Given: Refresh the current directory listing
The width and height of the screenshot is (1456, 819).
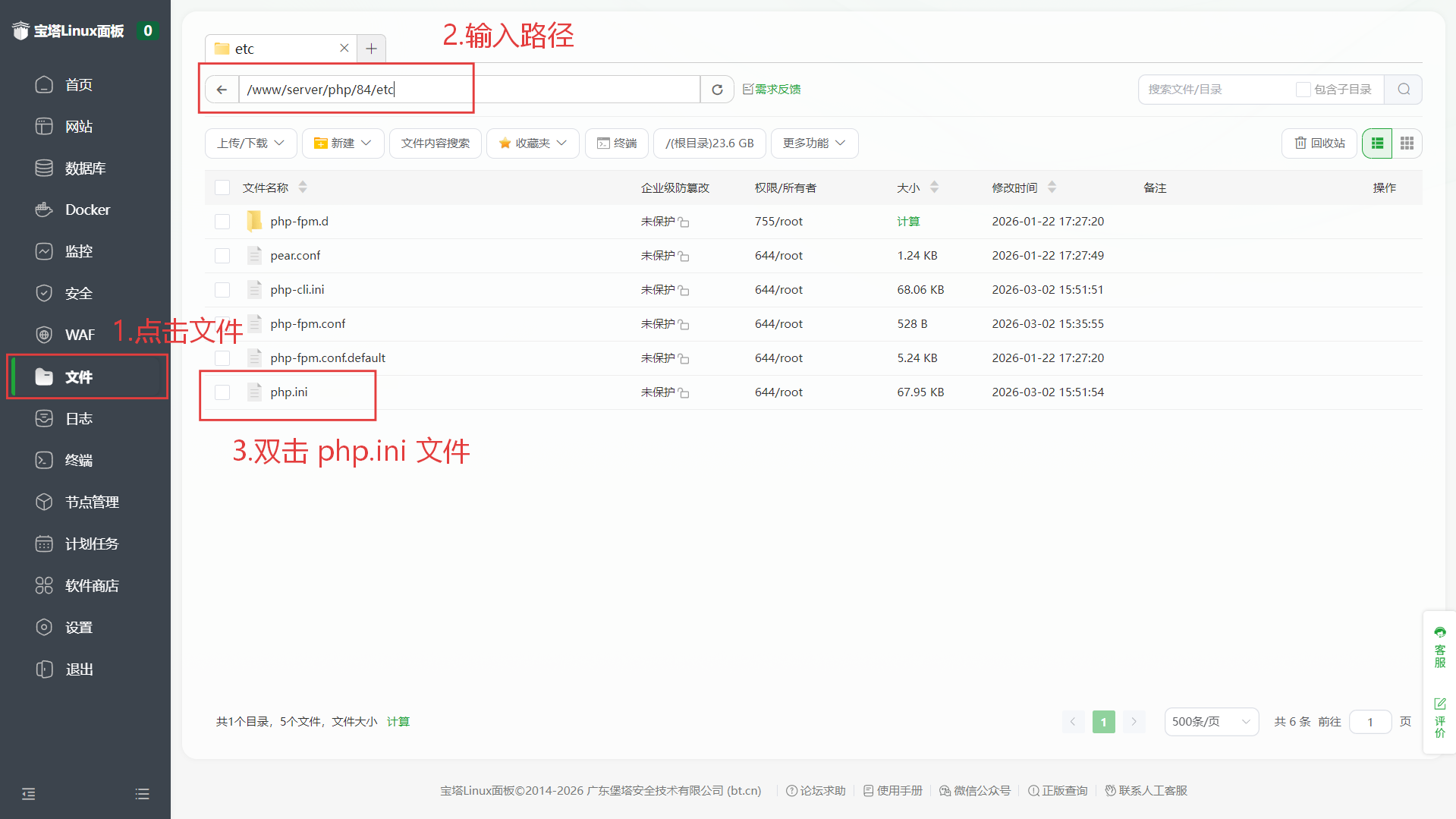Looking at the screenshot, I should [x=717, y=90].
